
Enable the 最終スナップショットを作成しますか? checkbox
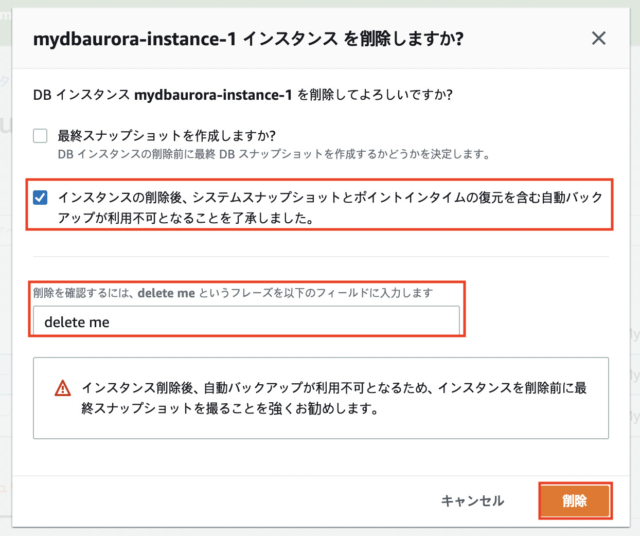(x=40, y=136)
